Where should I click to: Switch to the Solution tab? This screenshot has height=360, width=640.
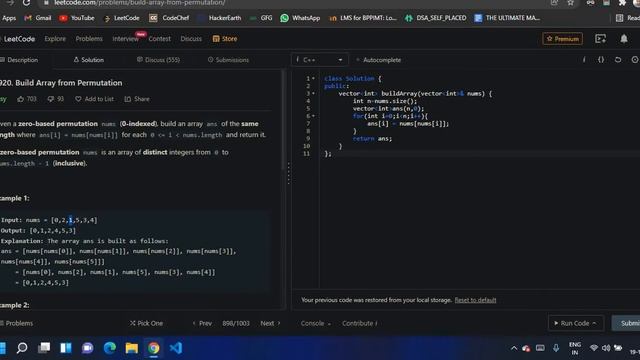[x=89, y=60]
